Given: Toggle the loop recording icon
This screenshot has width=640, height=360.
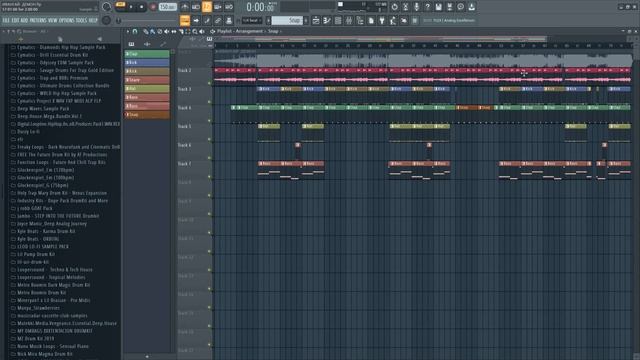Looking at the screenshot, I should click(229, 7).
